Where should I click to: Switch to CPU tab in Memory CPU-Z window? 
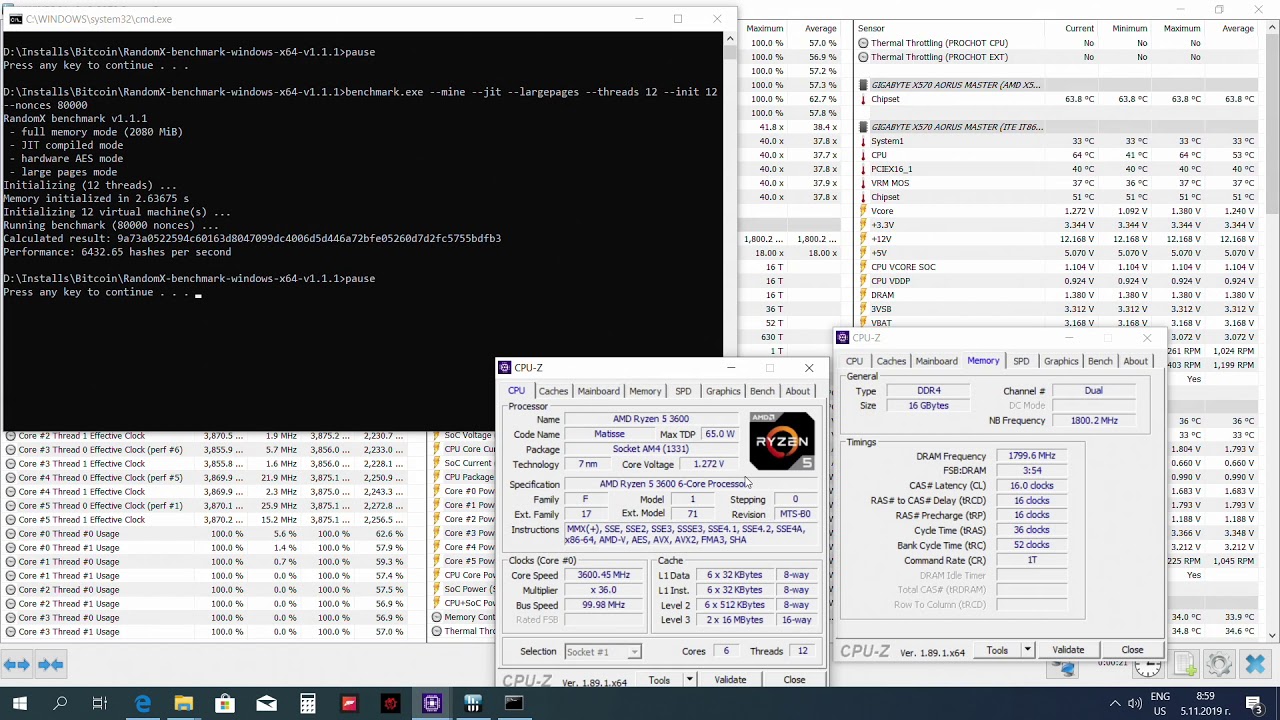point(854,361)
